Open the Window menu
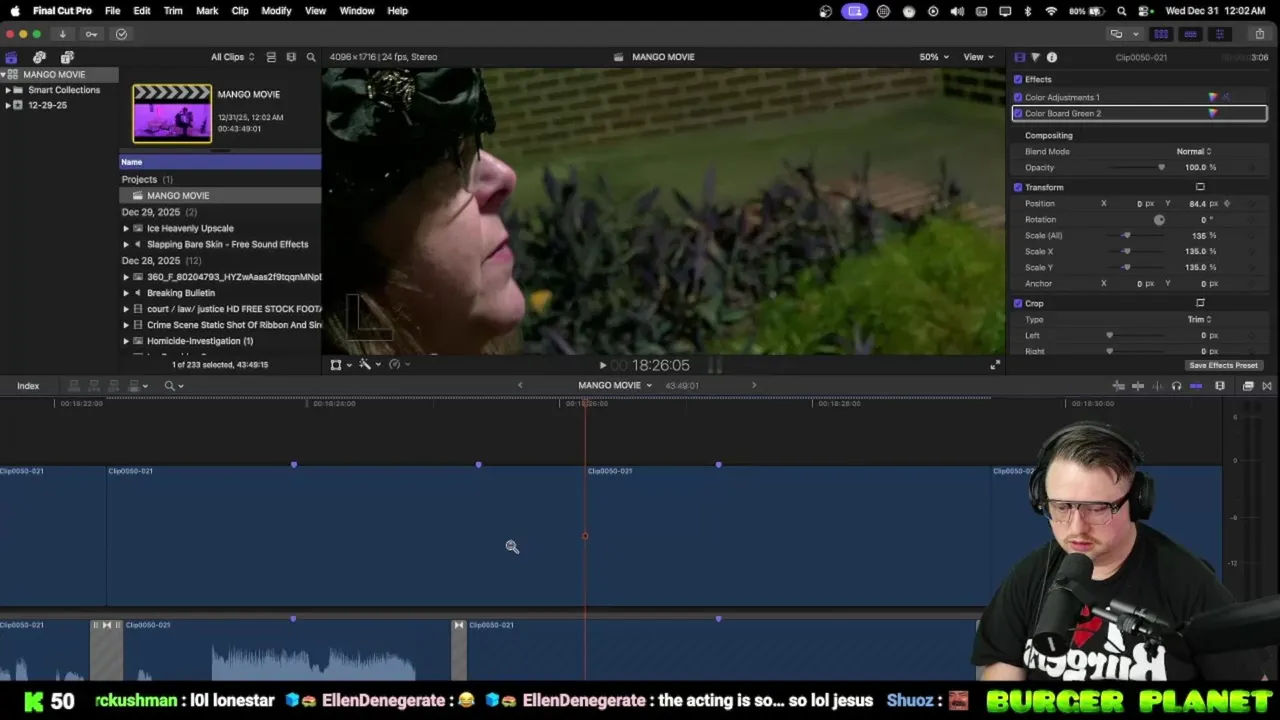 pos(357,11)
